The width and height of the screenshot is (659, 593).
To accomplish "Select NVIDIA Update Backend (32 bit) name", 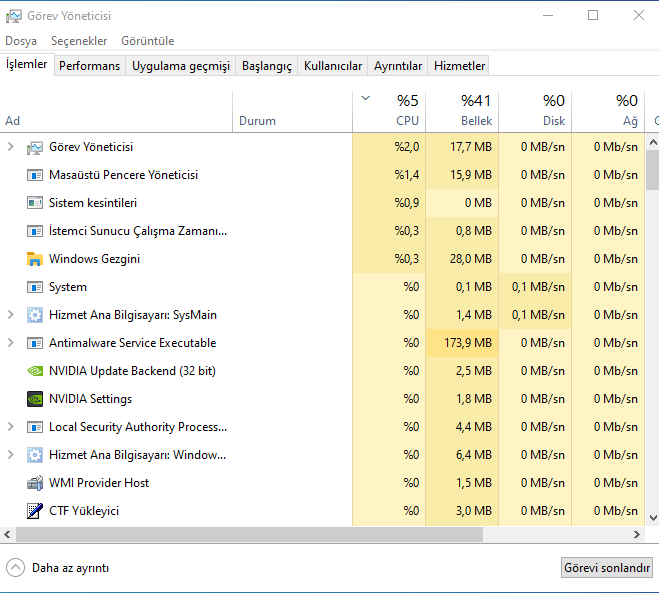I will 132,371.
